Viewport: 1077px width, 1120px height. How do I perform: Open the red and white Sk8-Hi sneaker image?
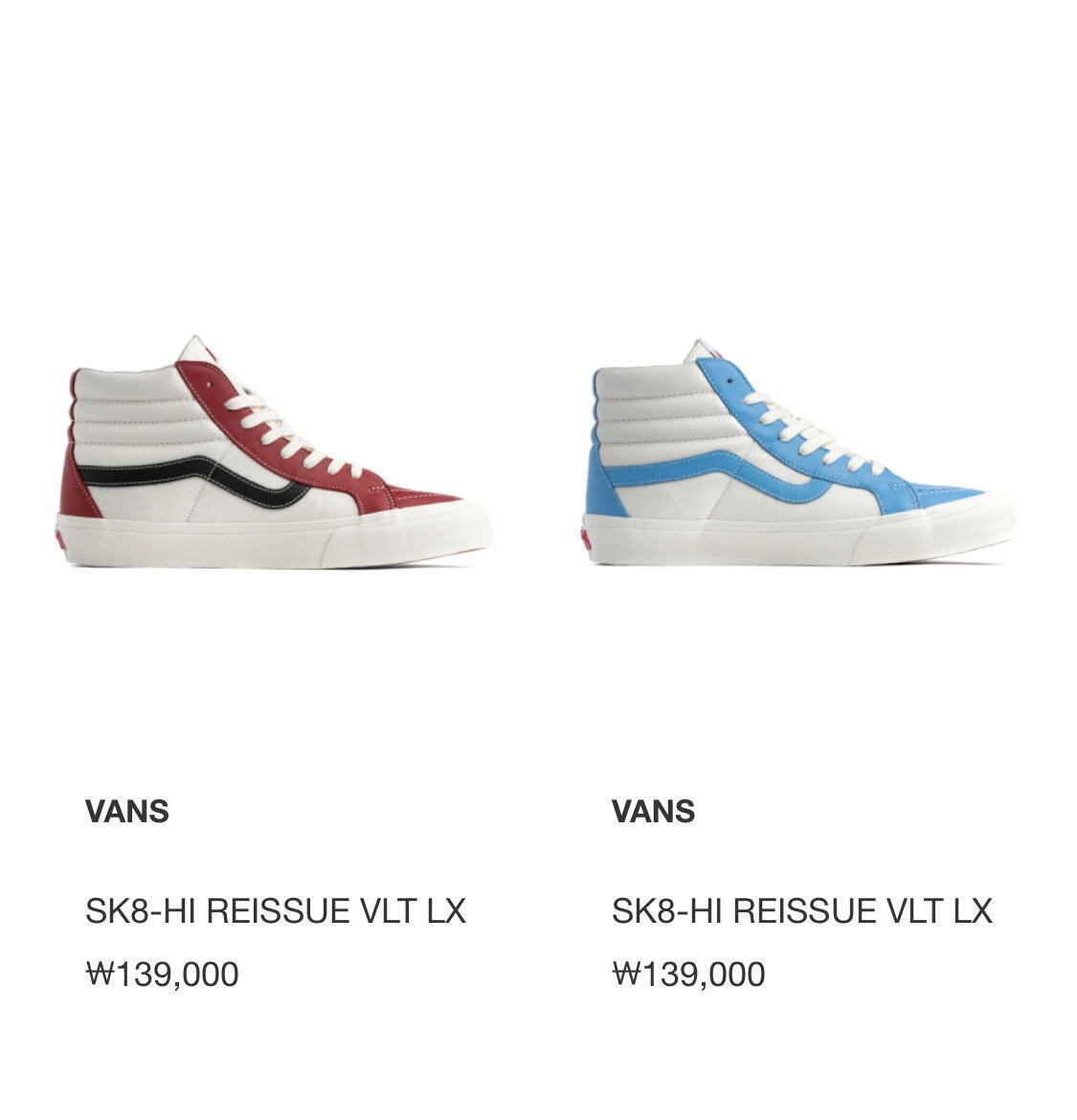pos(274,452)
